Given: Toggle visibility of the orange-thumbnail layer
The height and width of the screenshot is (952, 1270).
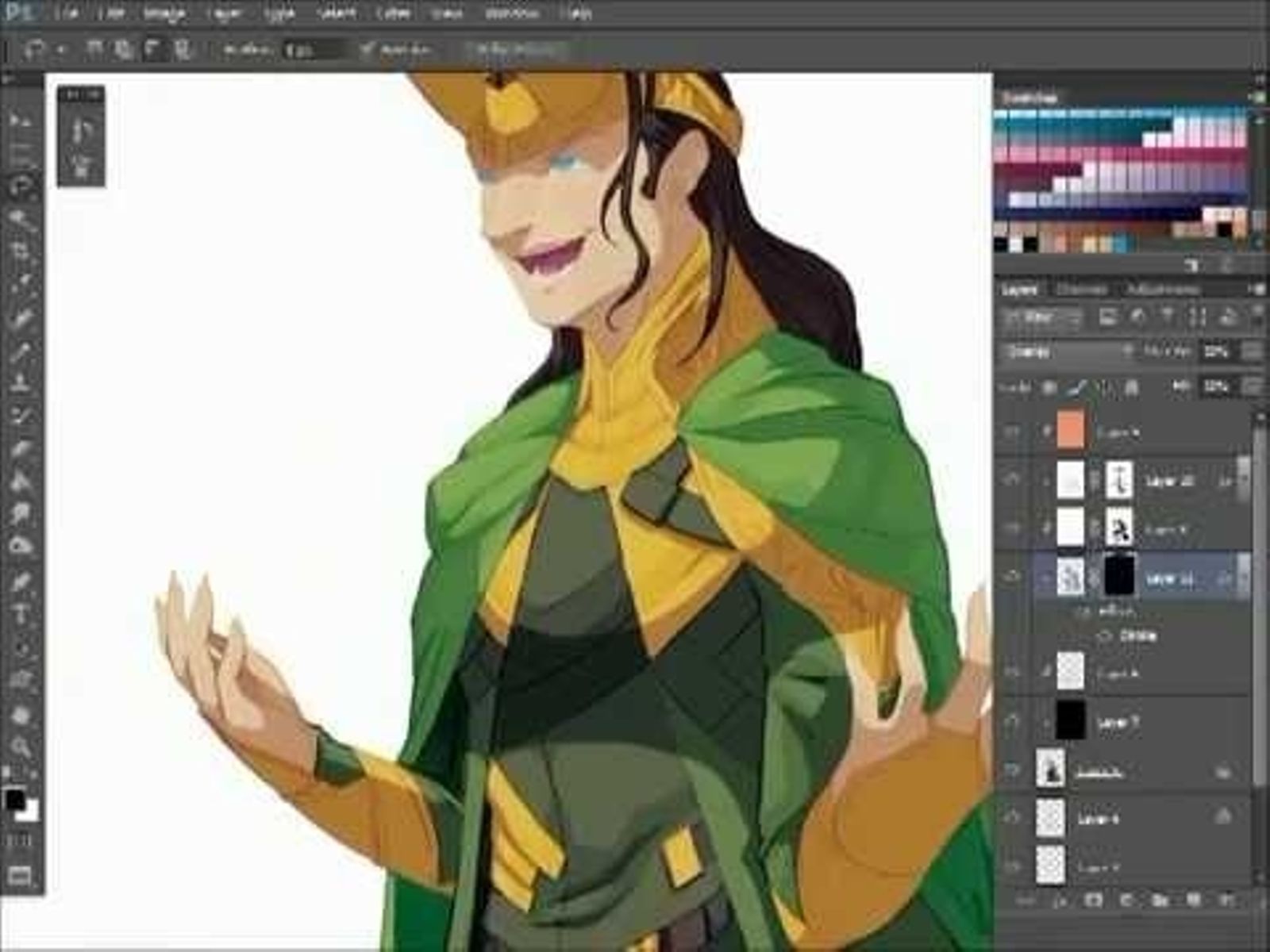Looking at the screenshot, I should tap(1012, 432).
